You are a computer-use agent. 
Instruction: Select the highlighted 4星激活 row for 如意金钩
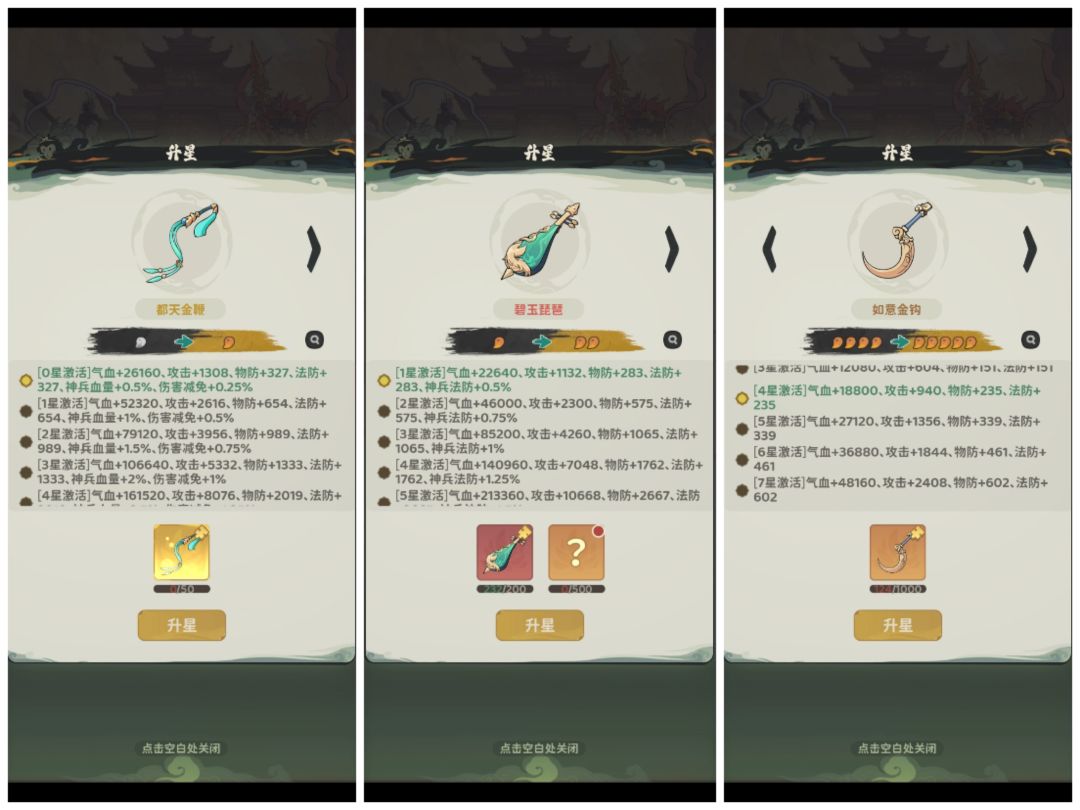pyautogui.click(x=897, y=397)
